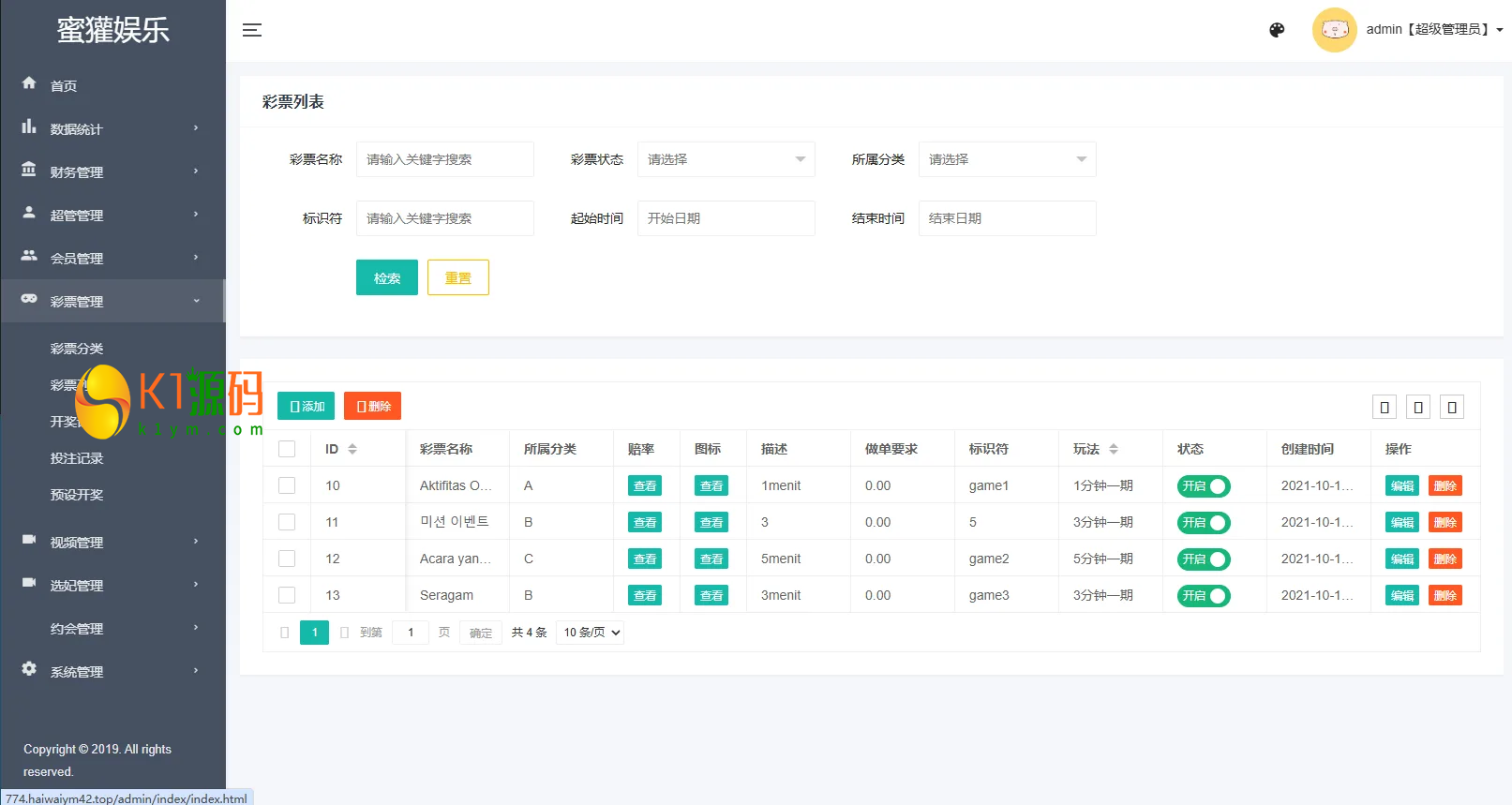Click the gamepad icon beside 彩票管理
The width and height of the screenshot is (1512, 805).
(29, 299)
